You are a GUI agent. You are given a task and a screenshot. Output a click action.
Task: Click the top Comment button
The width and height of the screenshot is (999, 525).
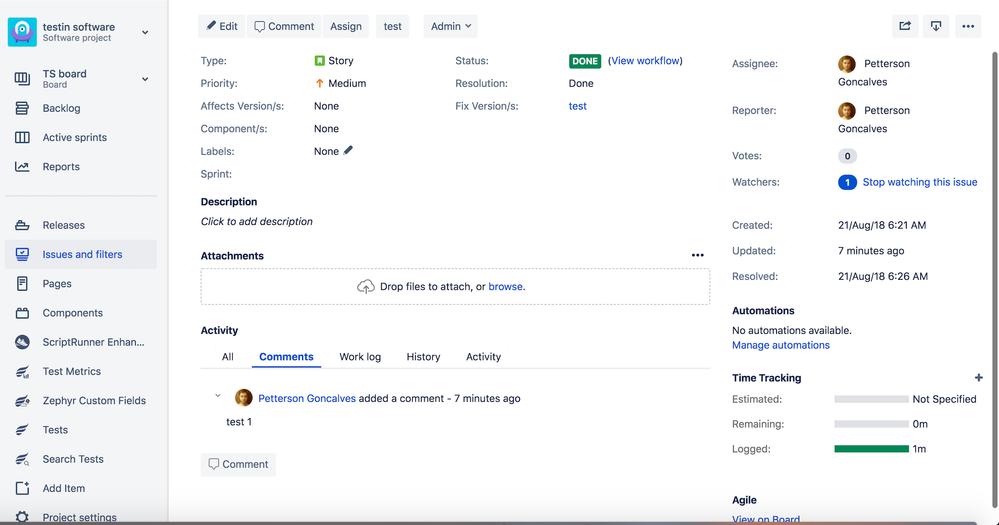pyautogui.click(x=284, y=26)
